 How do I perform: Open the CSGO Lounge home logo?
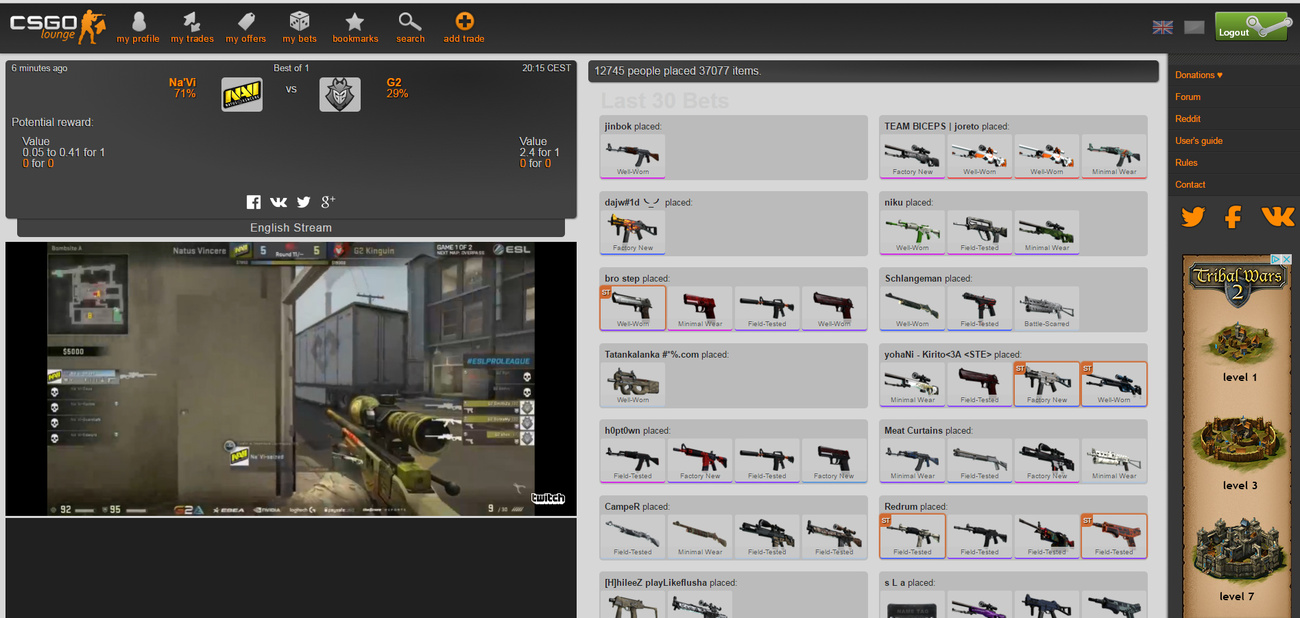tap(56, 26)
